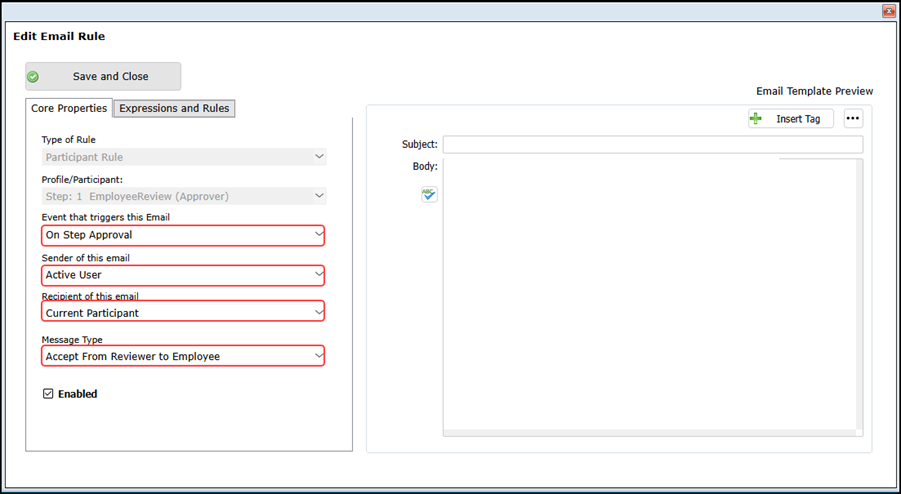Click inside the Subject input field
Image resolution: width=901 pixels, height=494 pixels.
pos(652,145)
